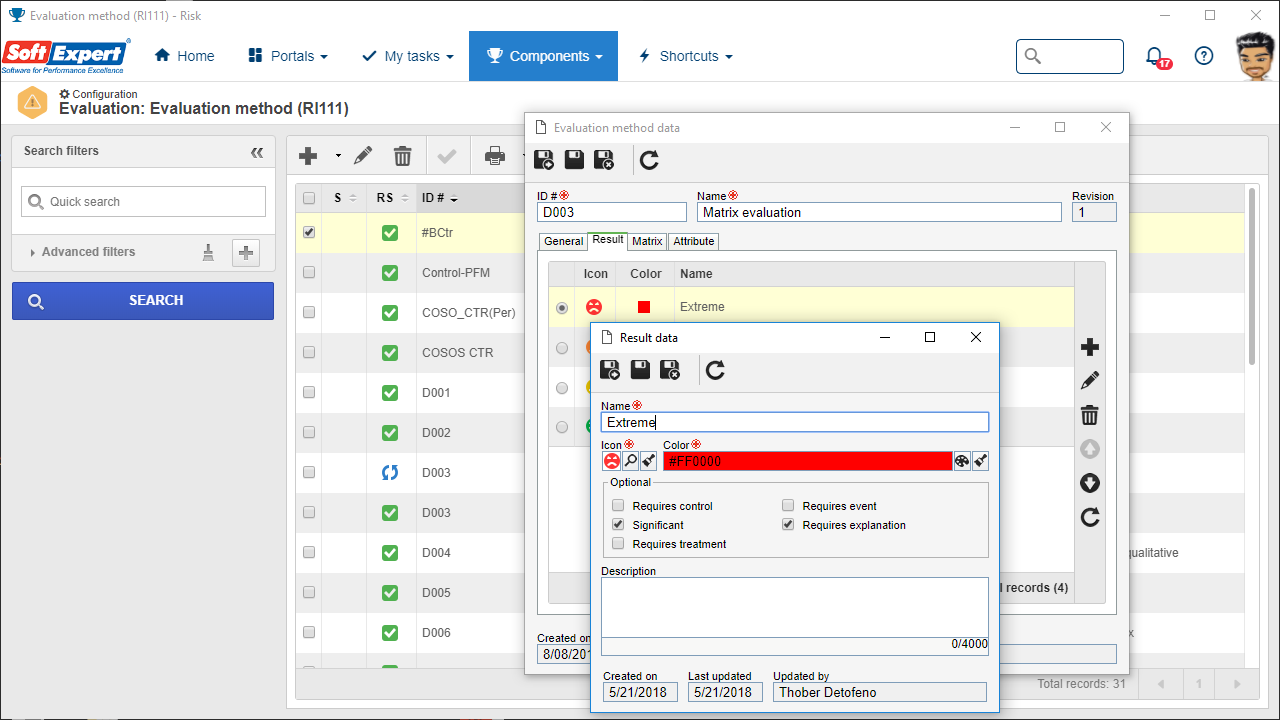
Task: Click the SEARCH button
Action: [x=143, y=300]
